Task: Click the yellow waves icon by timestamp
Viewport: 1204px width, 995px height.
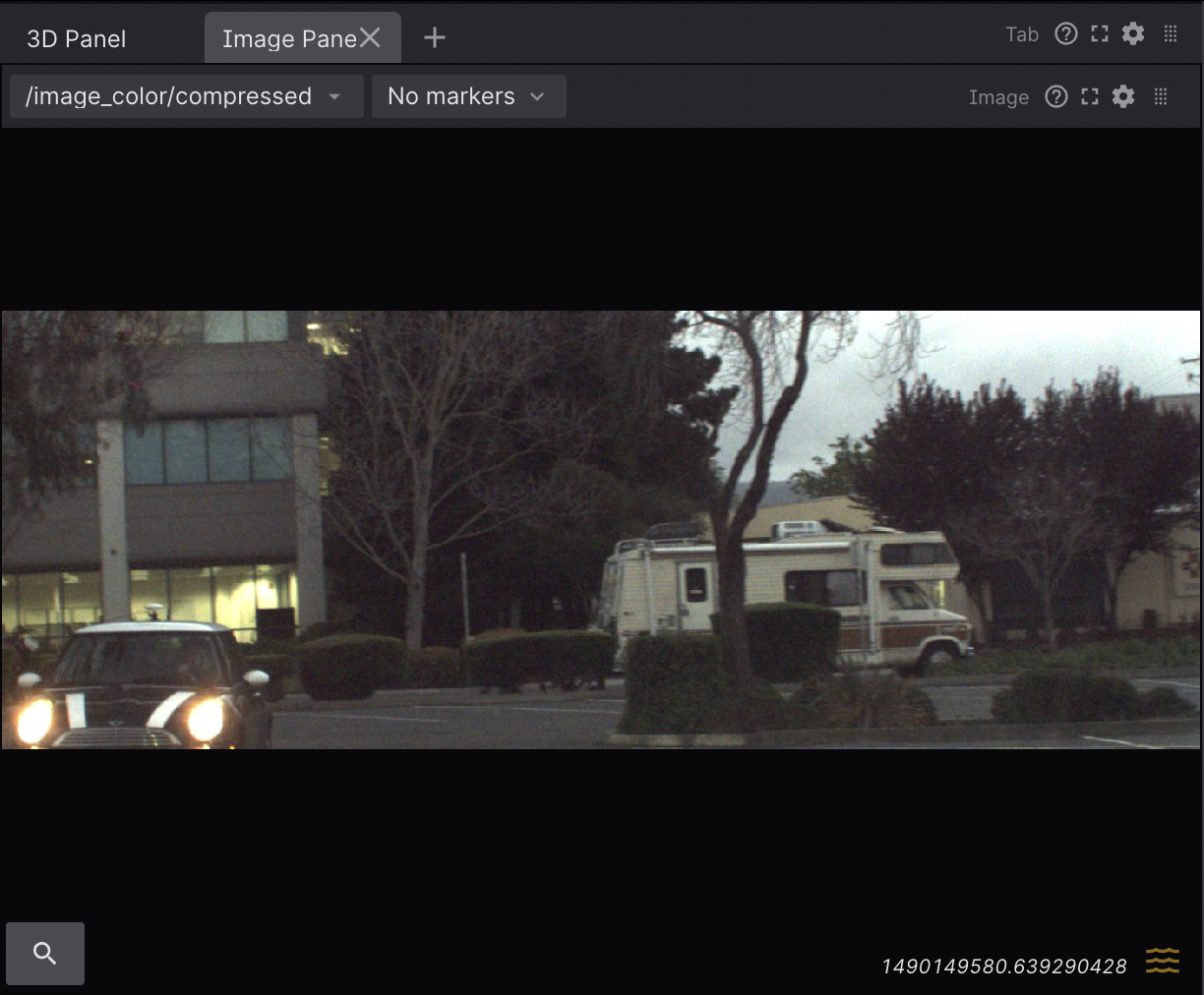Action: point(1162,961)
